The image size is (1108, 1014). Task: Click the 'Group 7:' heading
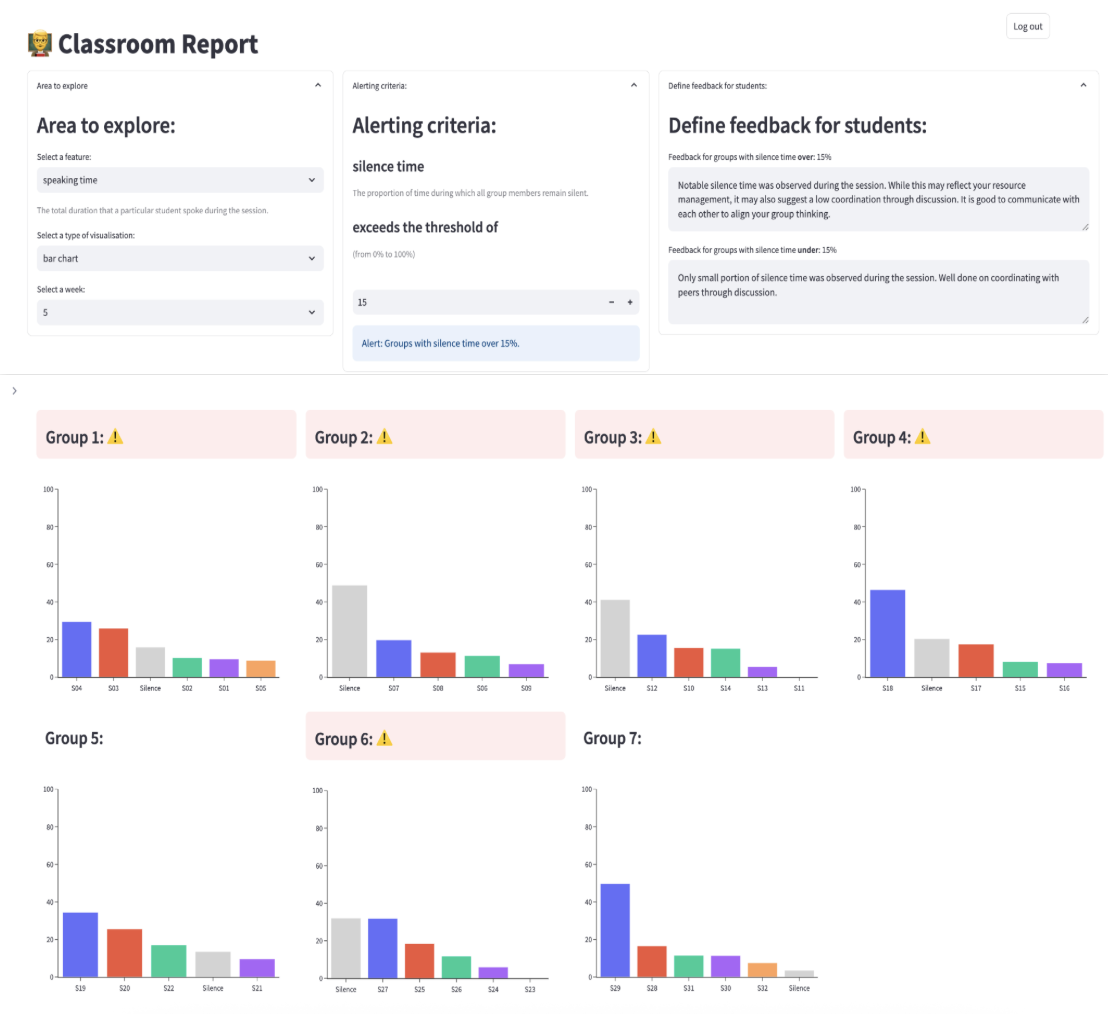click(x=613, y=738)
